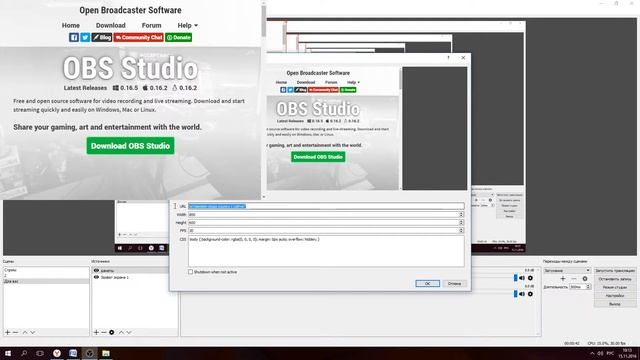
Task: Move the source down in the list
Action: (129, 332)
